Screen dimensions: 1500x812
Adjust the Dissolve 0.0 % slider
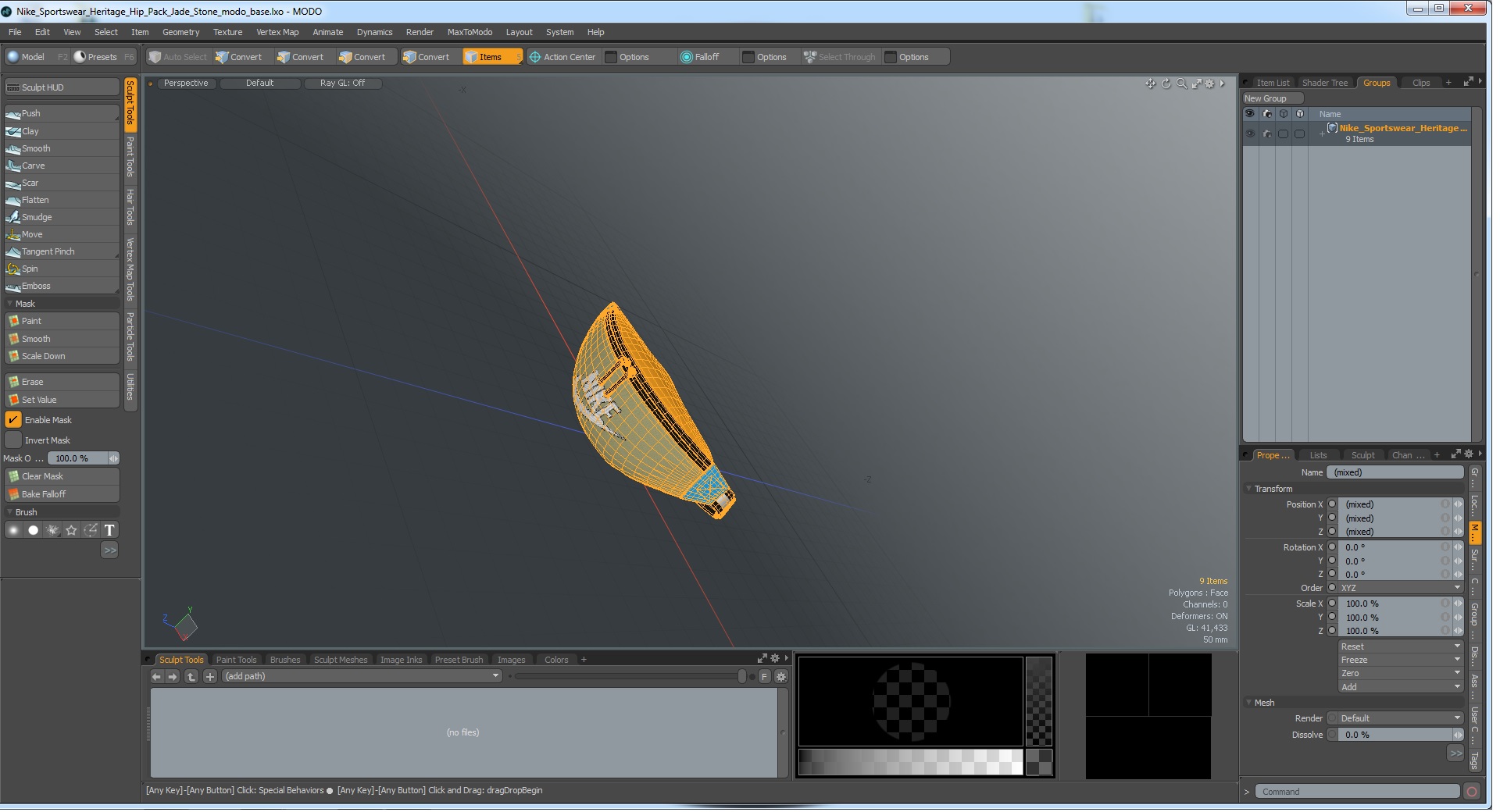click(1400, 735)
